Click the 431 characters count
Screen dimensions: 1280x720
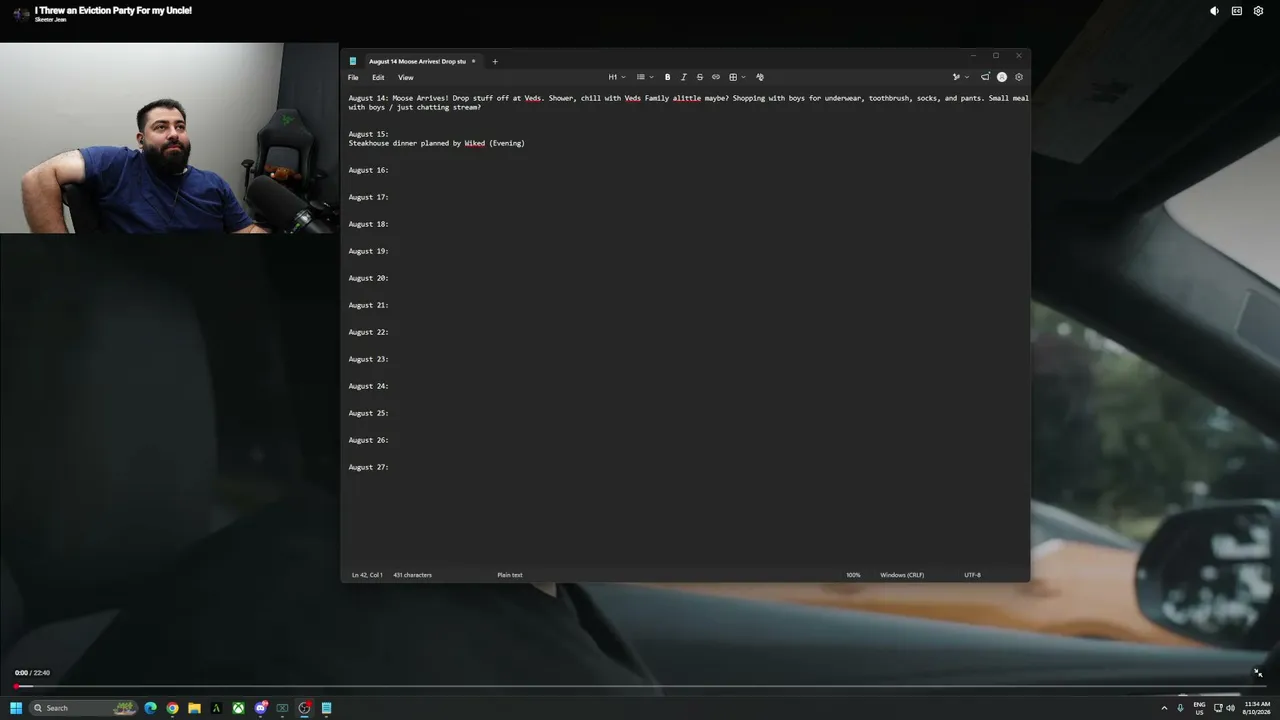click(x=412, y=575)
